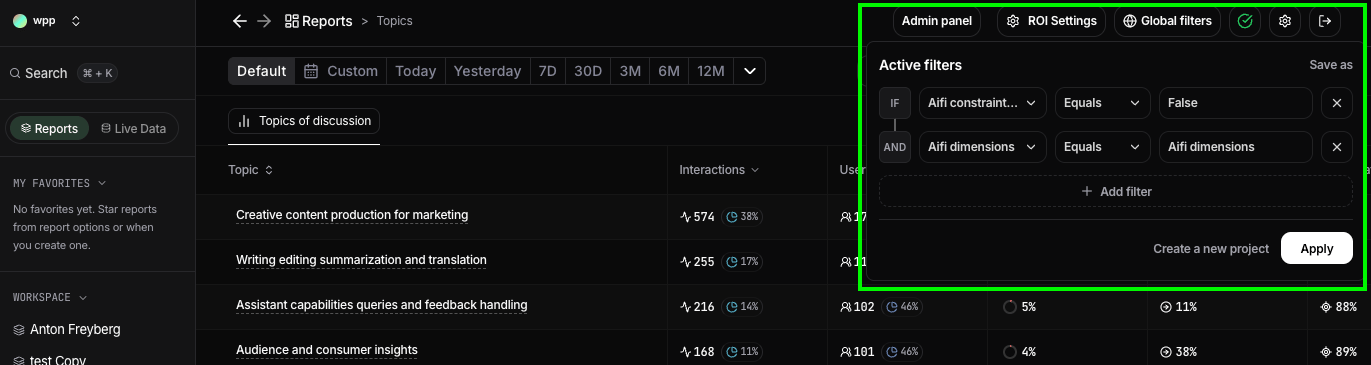The height and width of the screenshot is (365, 1371).
Task: Click the Topics breadcrumb text
Action: pyautogui.click(x=394, y=20)
